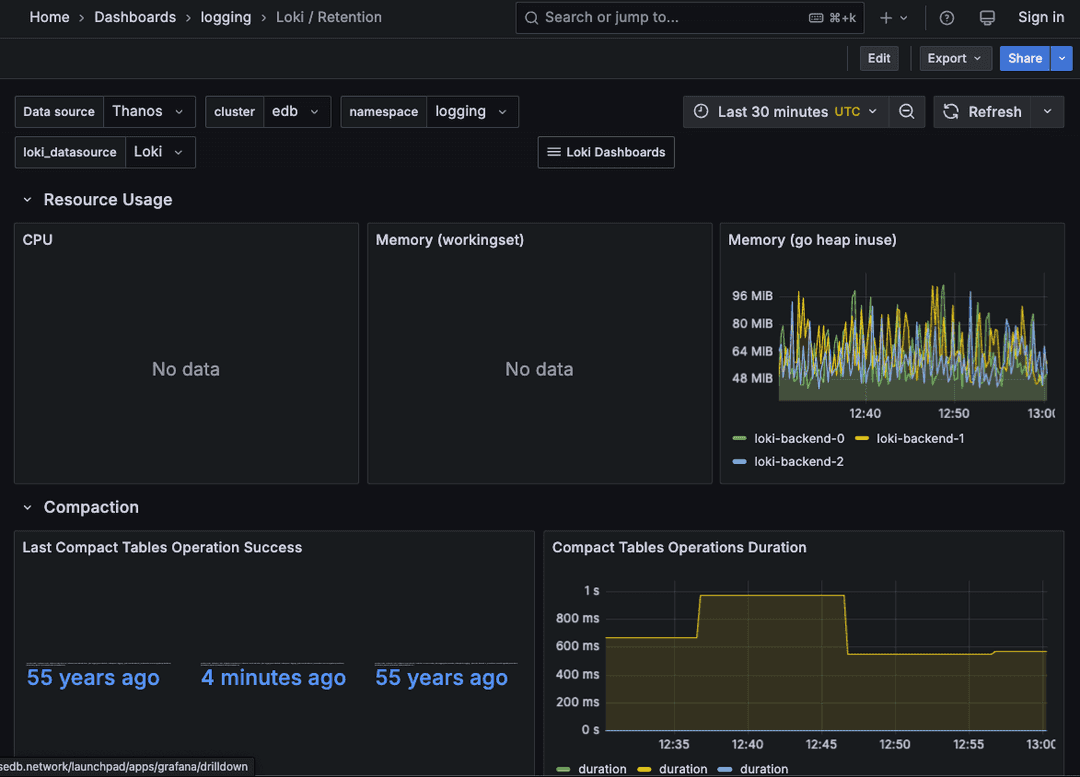The width and height of the screenshot is (1080, 777).
Task: Open the Loki Dashboards list
Action: (x=605, y=152)
